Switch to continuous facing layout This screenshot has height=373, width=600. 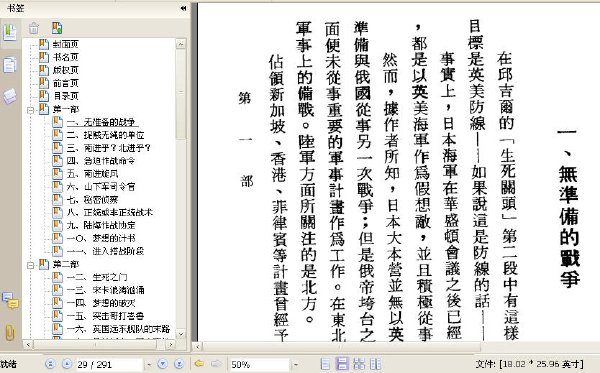point(359,364)
